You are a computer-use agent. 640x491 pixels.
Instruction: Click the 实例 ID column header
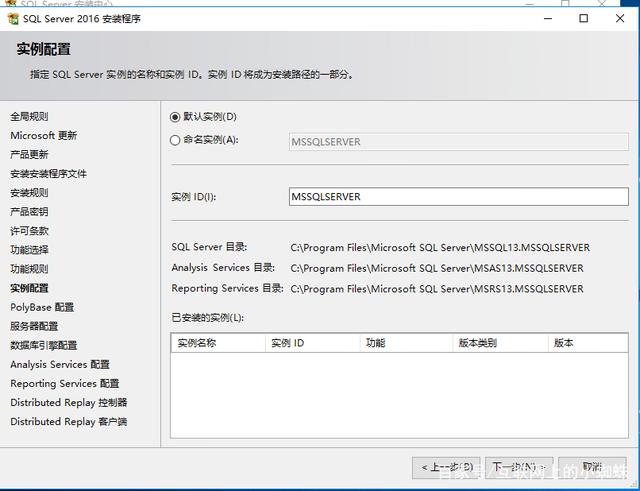point(313,343)
